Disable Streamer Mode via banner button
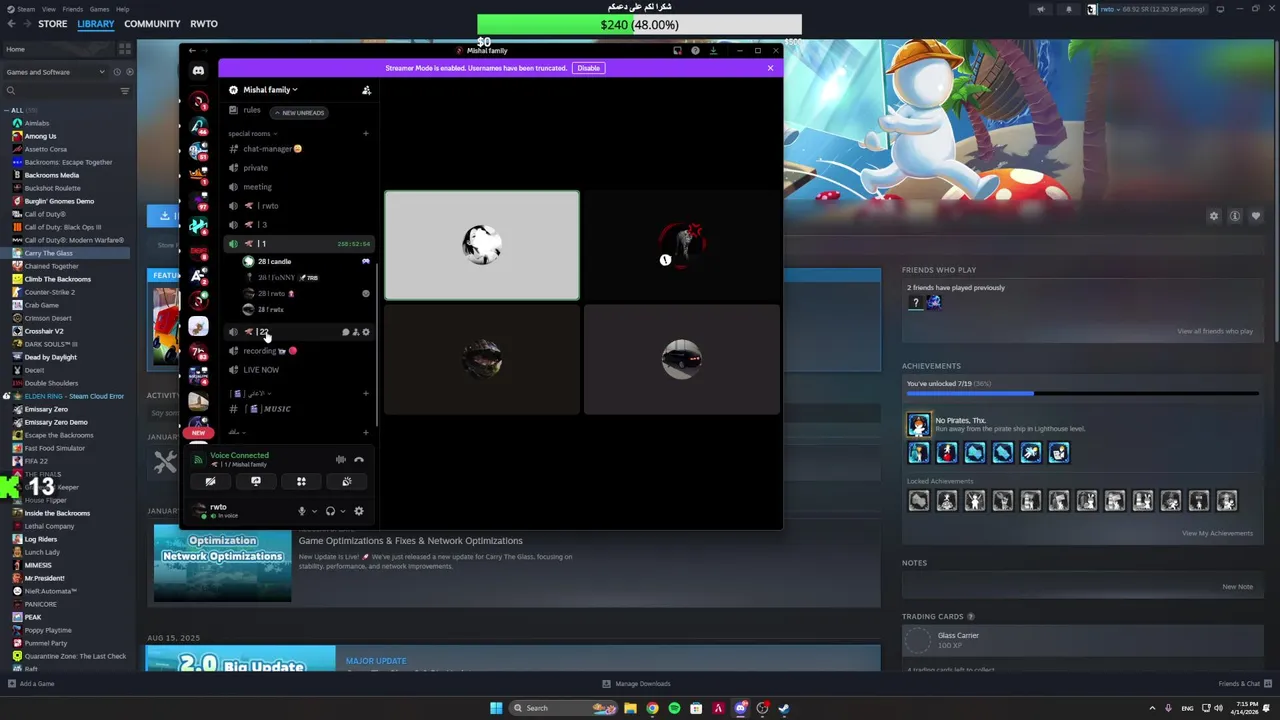This screenshot has width=1280, height=720. pos(588,68)
